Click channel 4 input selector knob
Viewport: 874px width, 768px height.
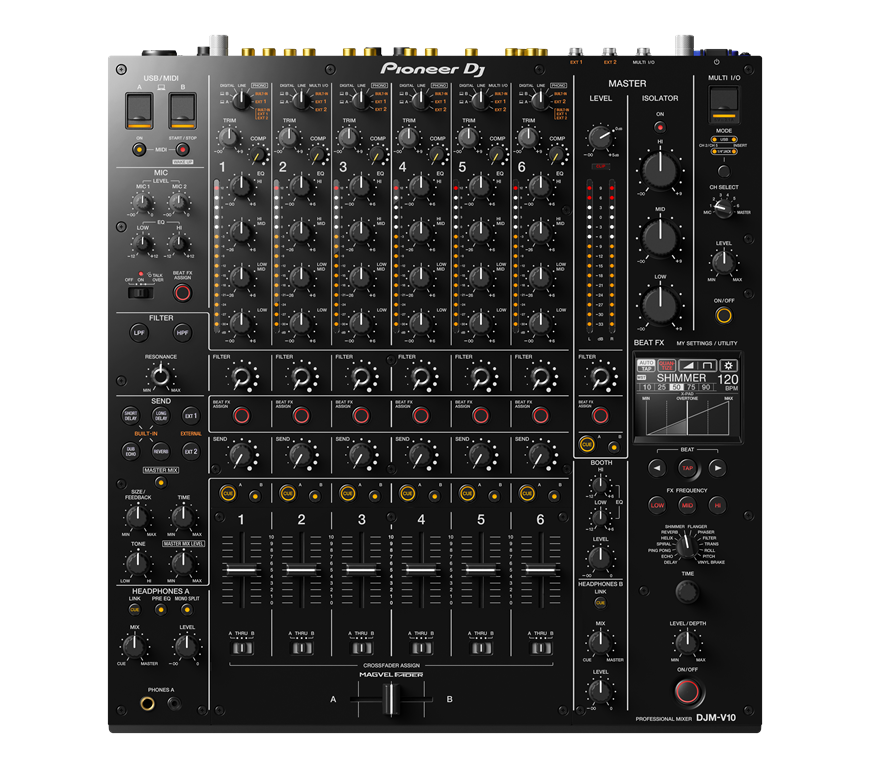[420, 100]
